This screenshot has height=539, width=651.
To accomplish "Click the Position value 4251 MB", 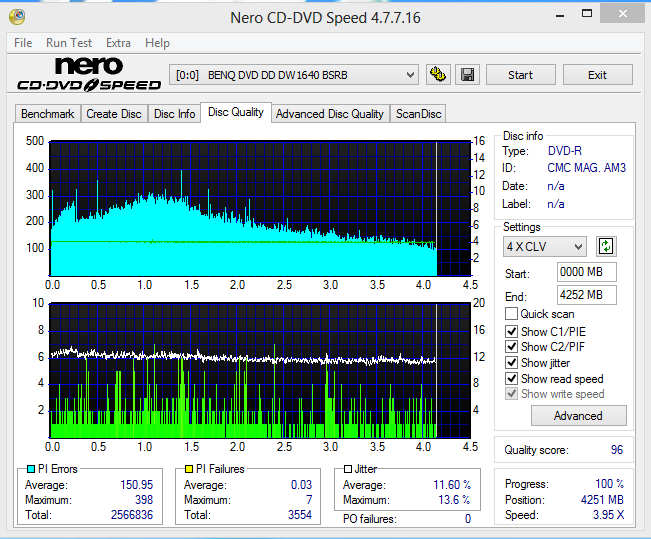I will pyautogui.click(x=602, y=500).
